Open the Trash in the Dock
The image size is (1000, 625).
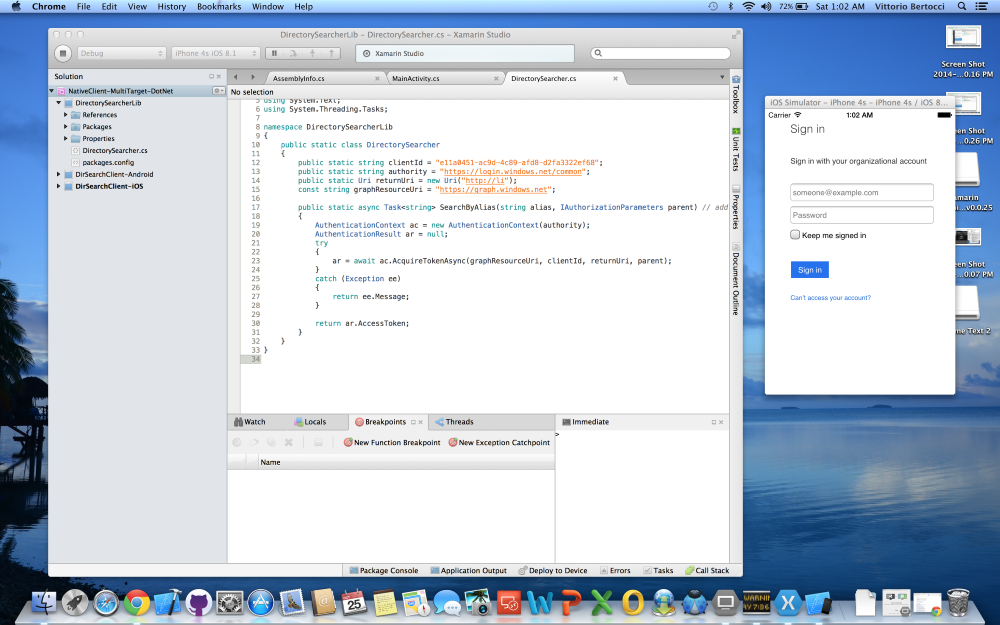(x=958, y=602)
